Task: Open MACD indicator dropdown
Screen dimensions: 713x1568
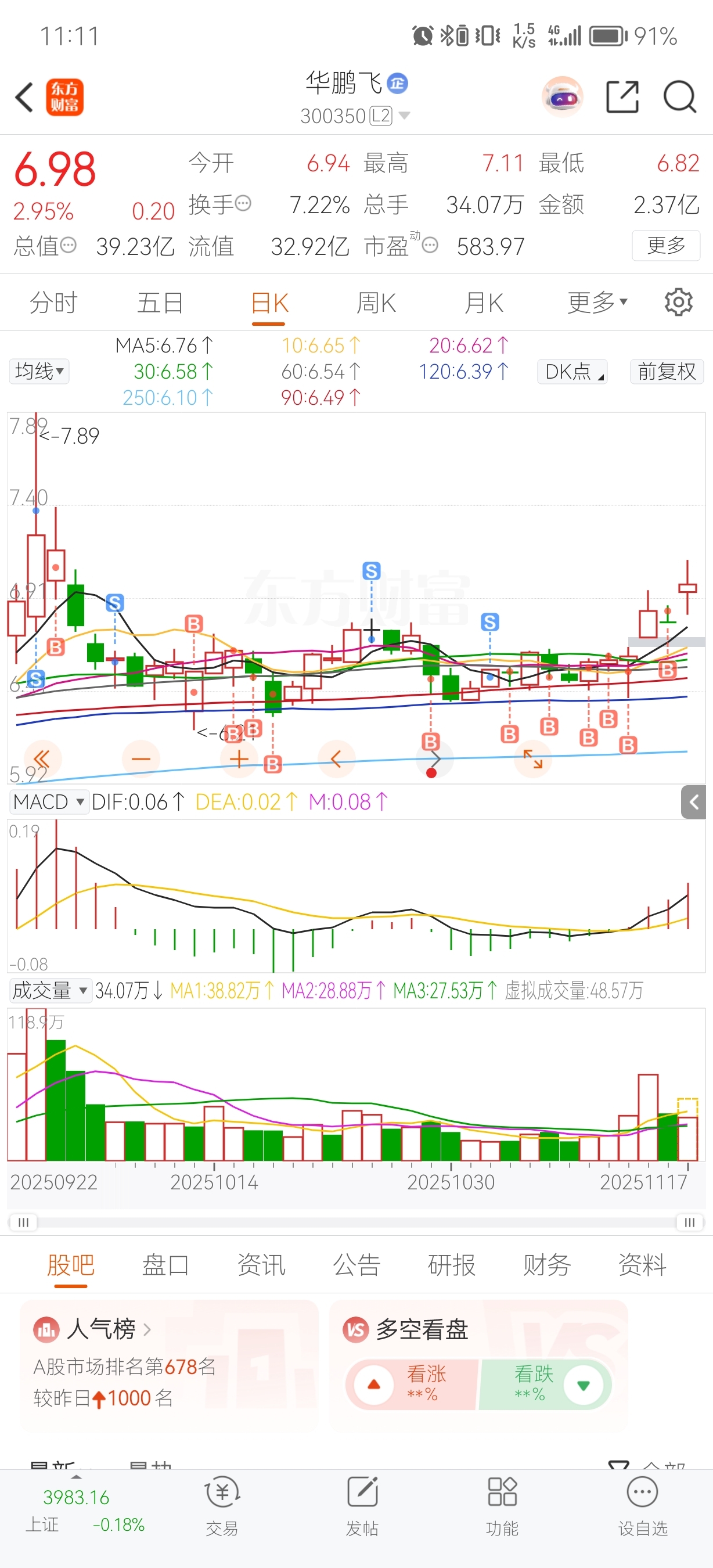Action: click(49, 802)
